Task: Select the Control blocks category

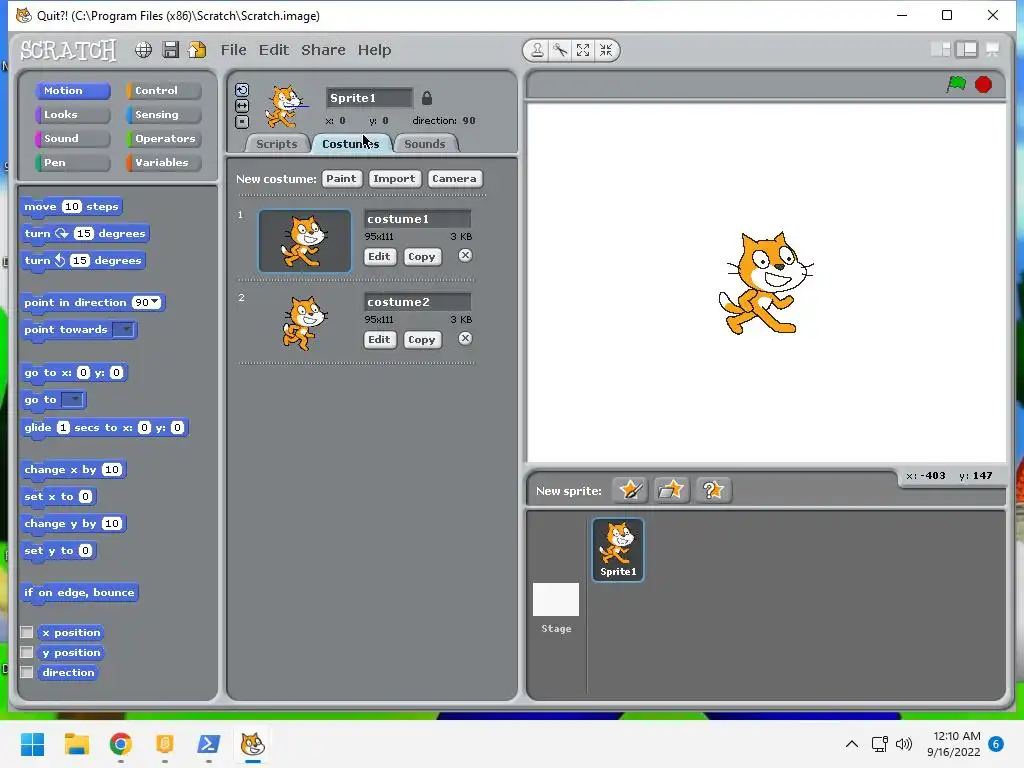Action: point(164,91)
